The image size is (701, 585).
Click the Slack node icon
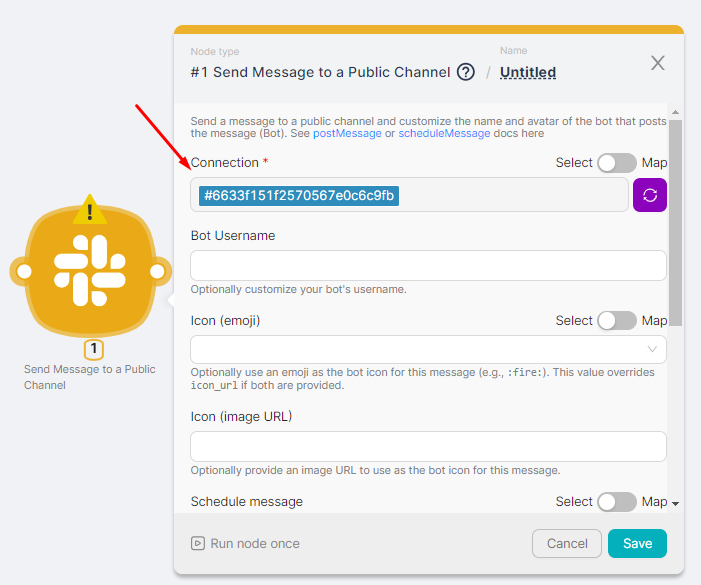pyautogui.click(x=90, y=270)
